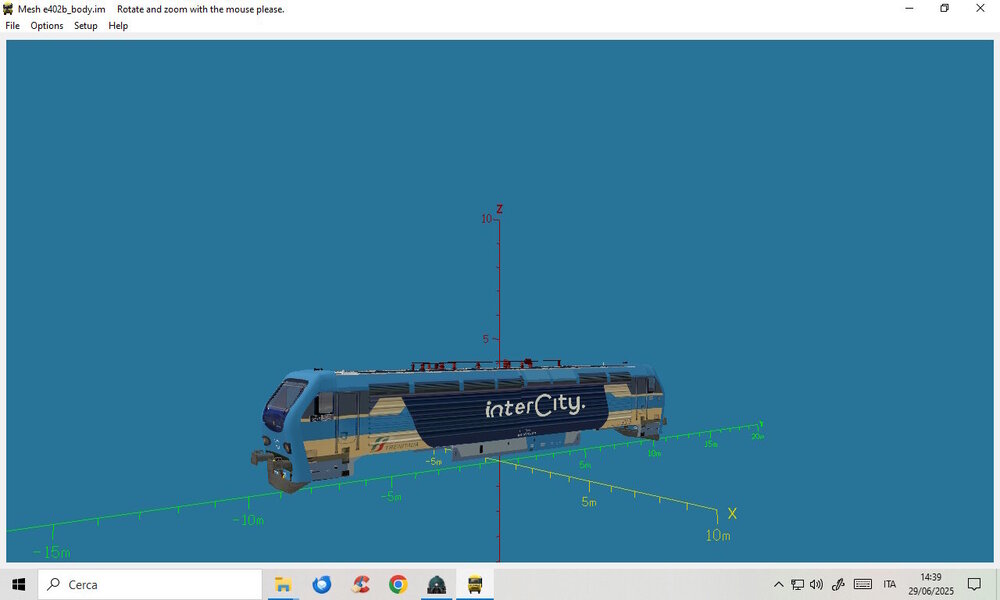Open the Help menu
The height and width of the screenshot is (600, 1000).
(x=118, y=26)
